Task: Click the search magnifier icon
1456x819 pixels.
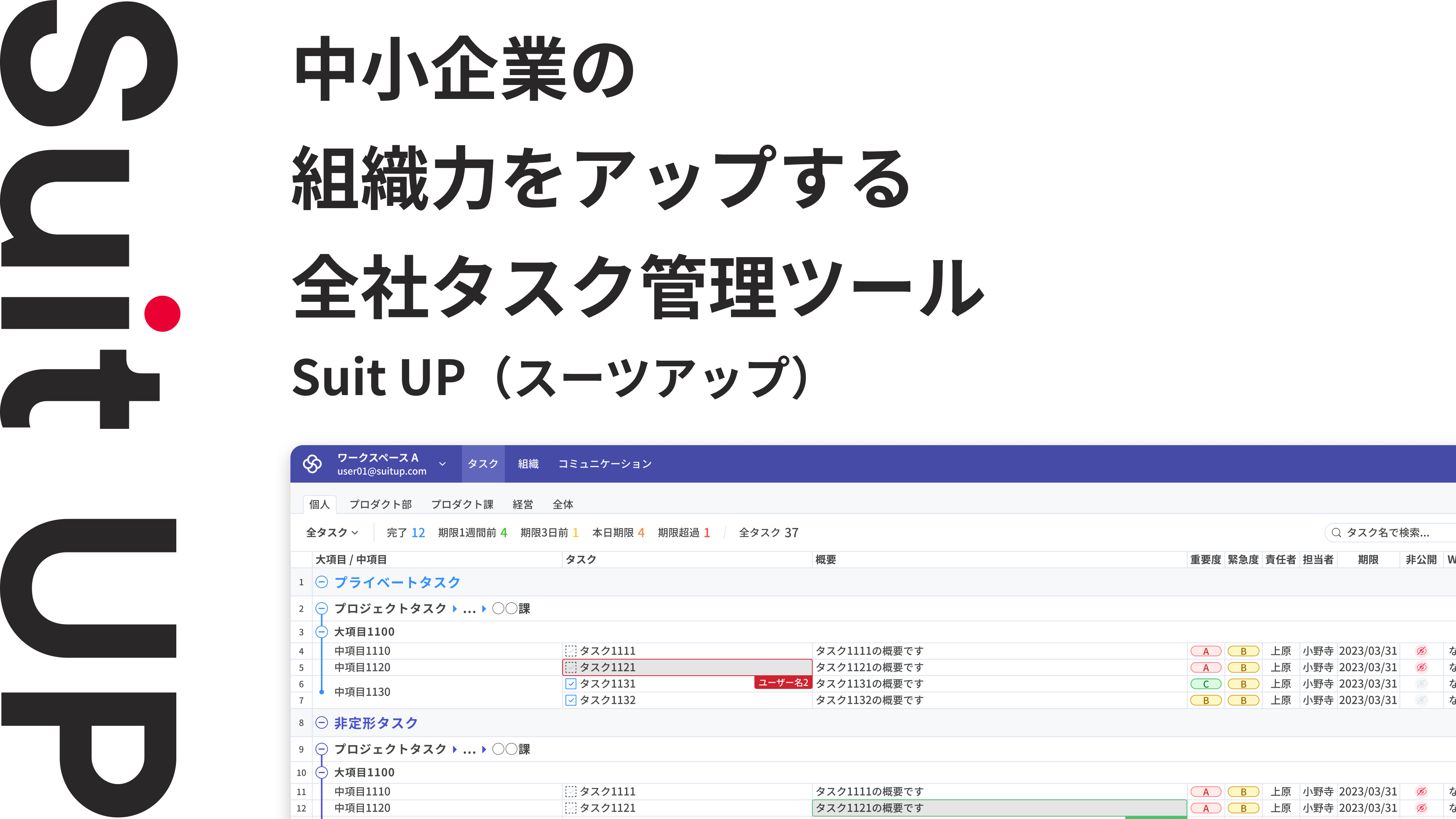Action: point(1336,532)
